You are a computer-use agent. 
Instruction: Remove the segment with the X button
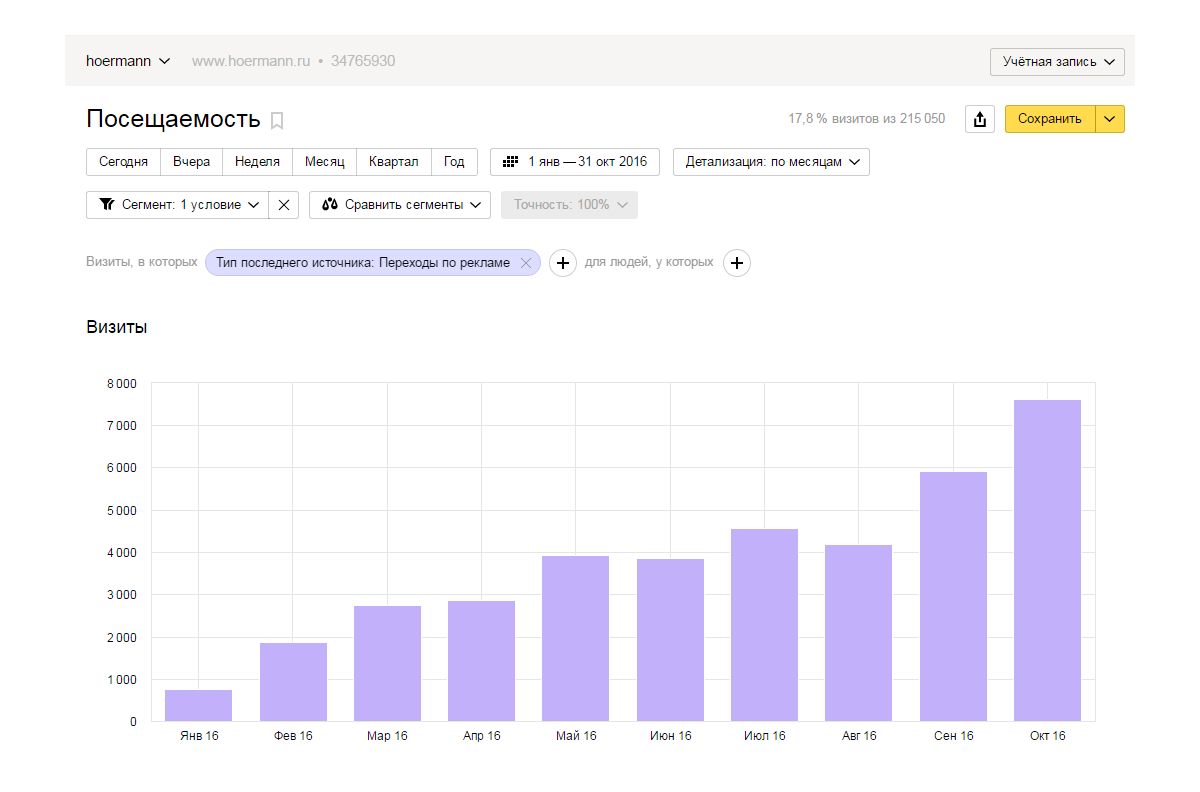tap(284, 205)
